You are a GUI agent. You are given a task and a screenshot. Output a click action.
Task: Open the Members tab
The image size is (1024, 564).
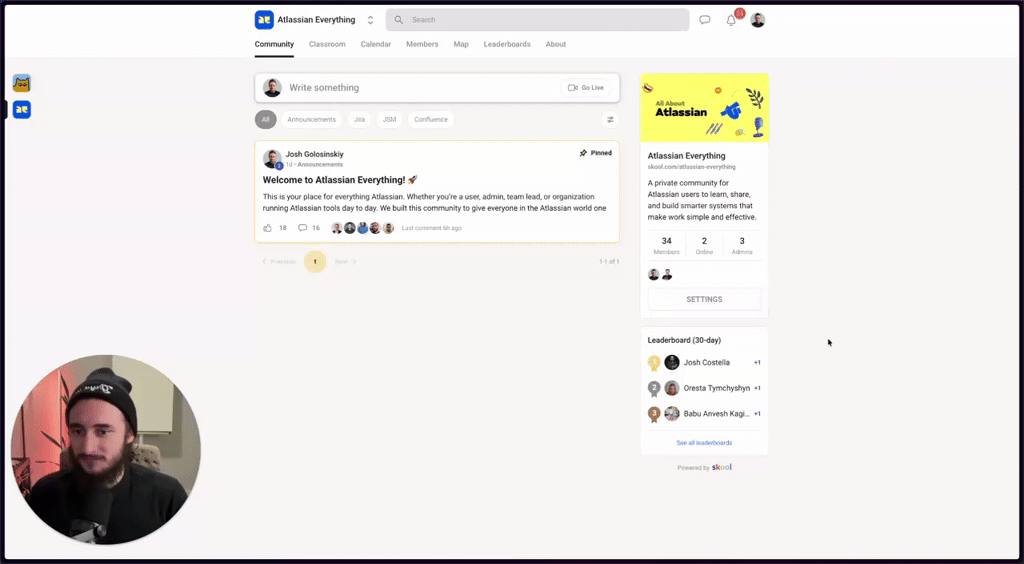coord(422,44)
